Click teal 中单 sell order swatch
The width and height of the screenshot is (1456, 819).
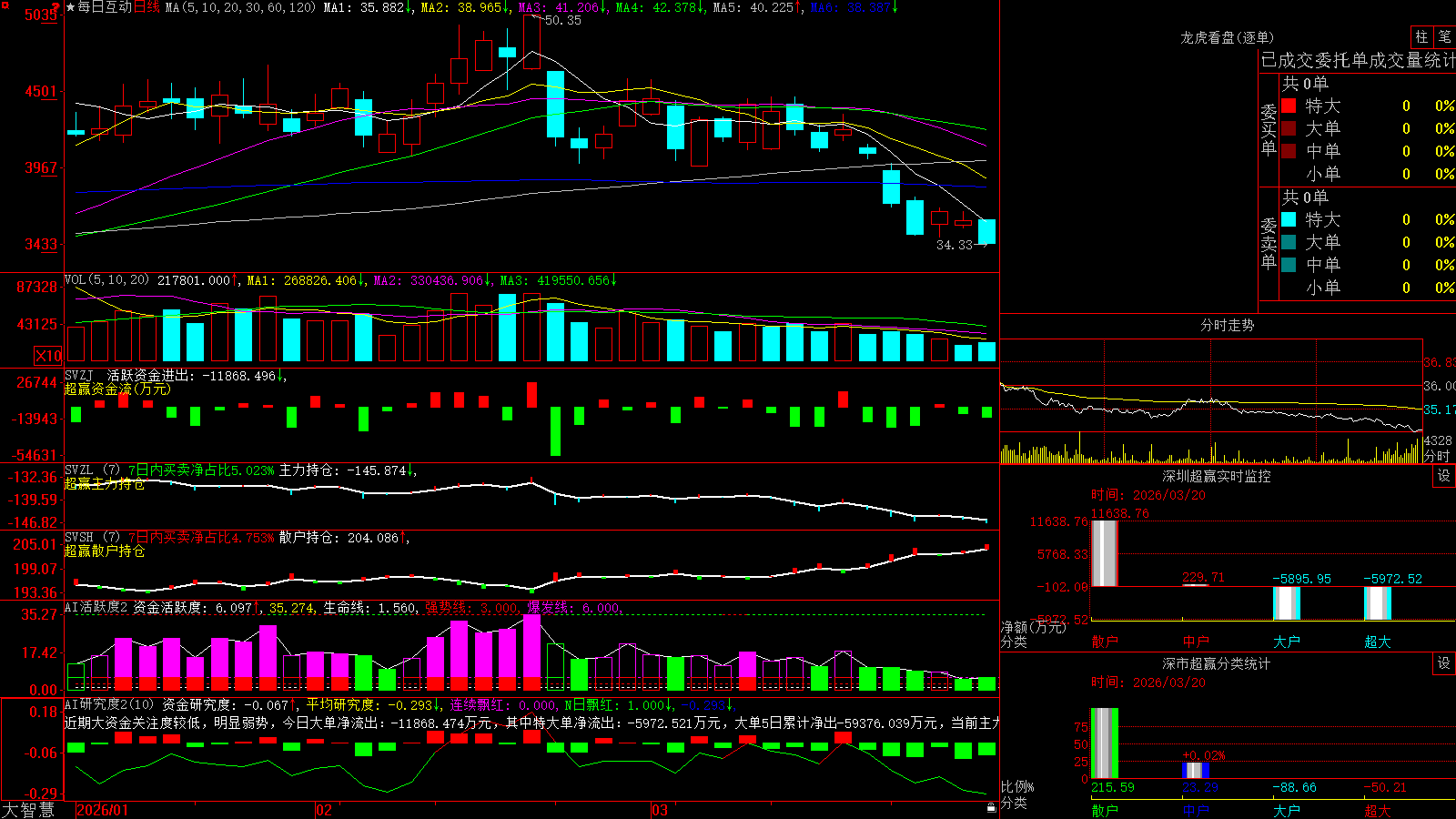[1289, 265]
